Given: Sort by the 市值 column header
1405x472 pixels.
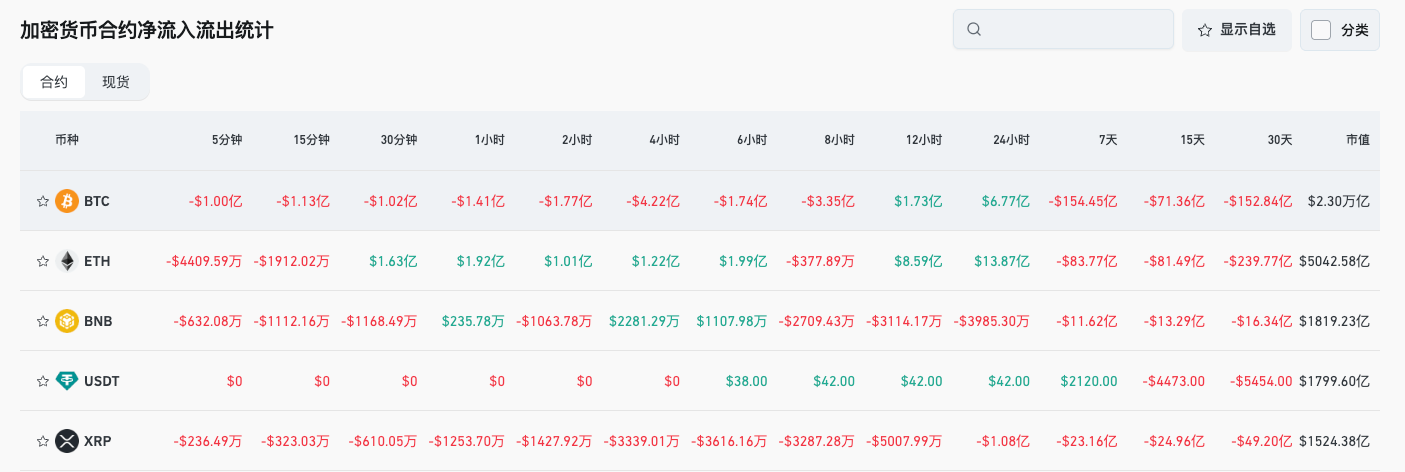Looking at the screenshot, I should [1357, 140].
